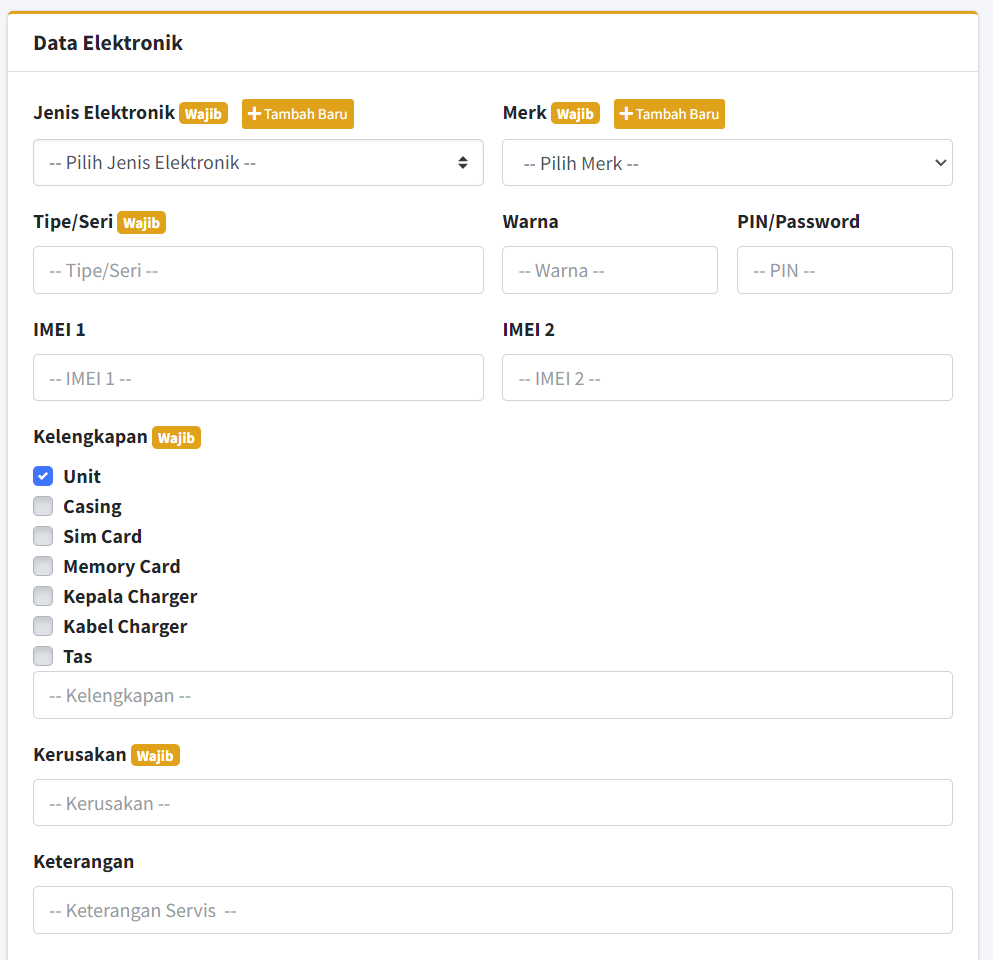Image resolution: width=993 pixels, height=960 pixels.
Task: Check the Memory Card option
Action: click(x=43, y=566)
